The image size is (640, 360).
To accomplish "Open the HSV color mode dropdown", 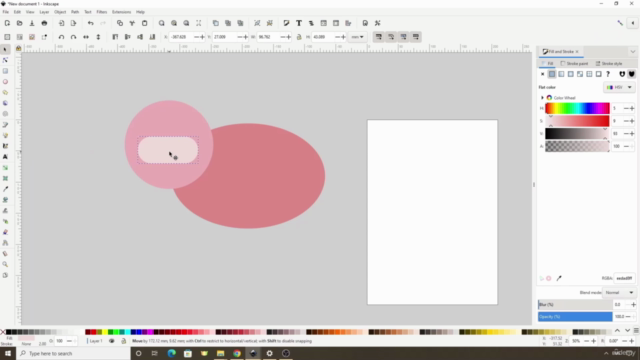I will pos(619,87).
